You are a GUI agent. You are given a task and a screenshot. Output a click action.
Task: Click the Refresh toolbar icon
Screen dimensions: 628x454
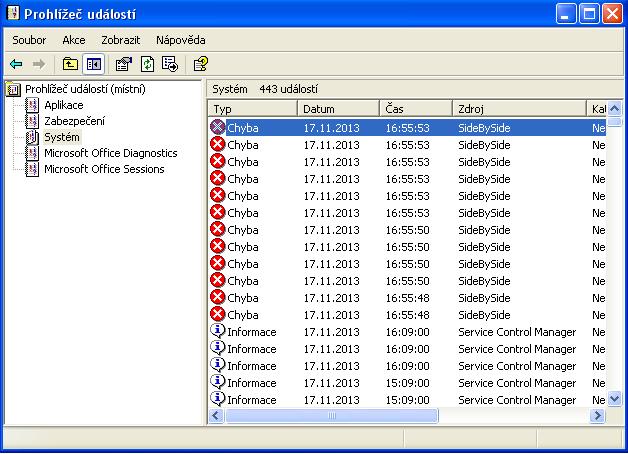[x=147, y=64]
